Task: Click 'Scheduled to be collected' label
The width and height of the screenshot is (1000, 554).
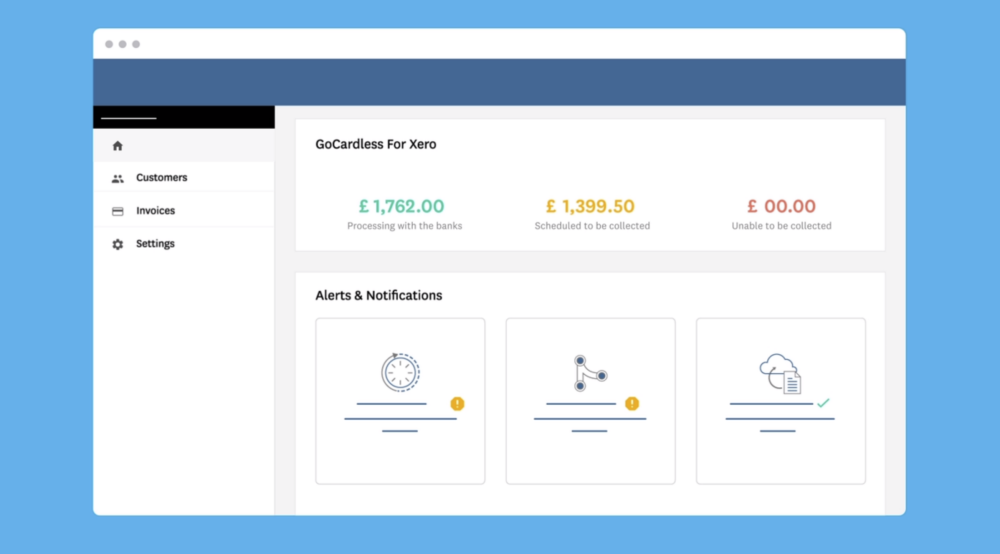Action: [x=592, y=226]
